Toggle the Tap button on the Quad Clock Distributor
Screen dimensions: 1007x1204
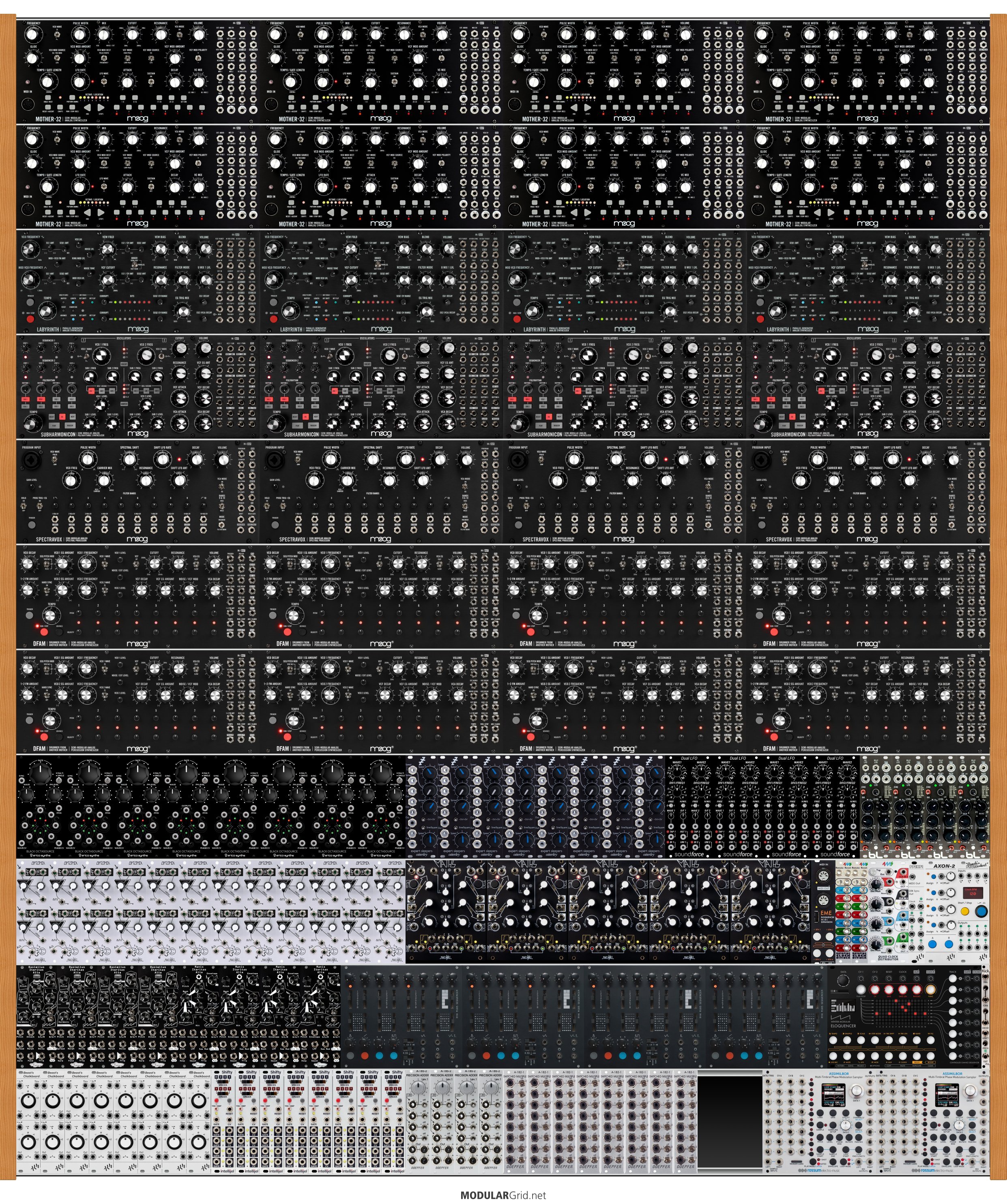[873, 872]
